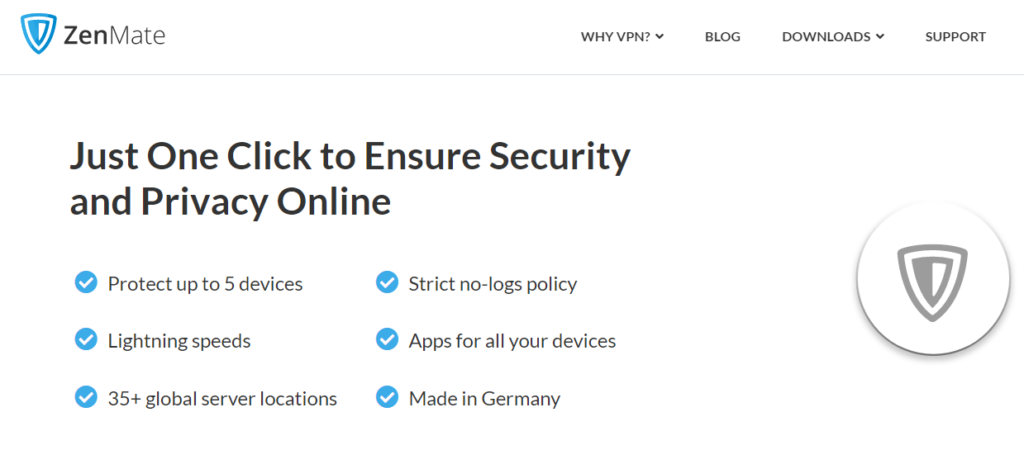The width and height of the screenshot is (1024, 469).
Task: Open the DOWNLOADS menu
Action: 833,37
